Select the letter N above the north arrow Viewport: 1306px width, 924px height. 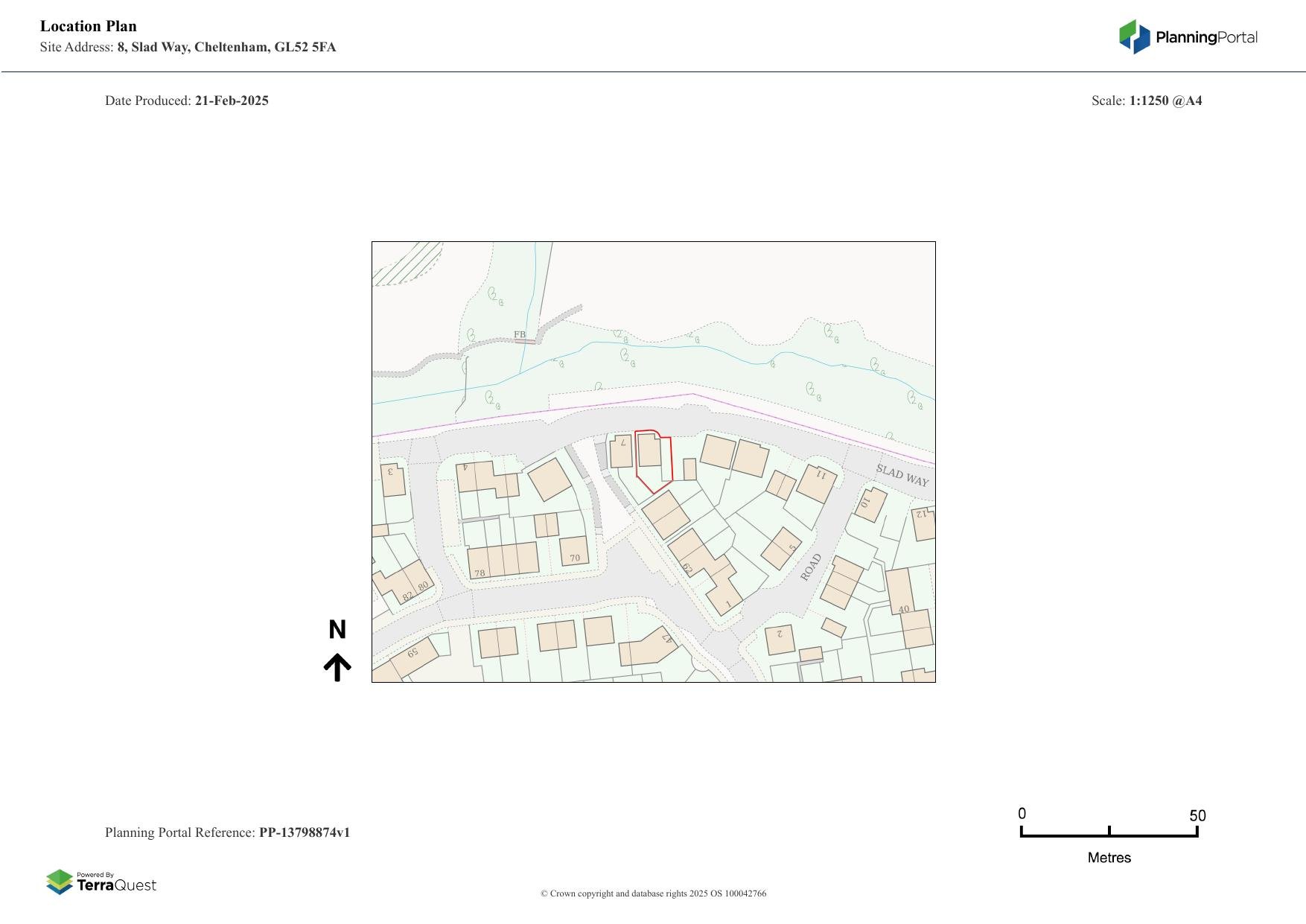pos(339,630)
